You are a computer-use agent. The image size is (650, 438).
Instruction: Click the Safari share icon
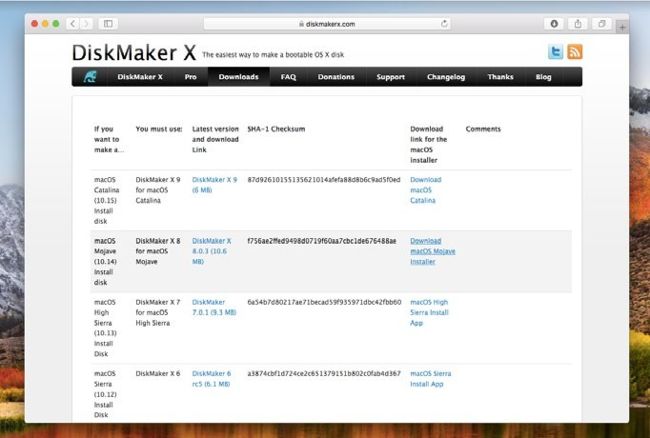point(578,24)
